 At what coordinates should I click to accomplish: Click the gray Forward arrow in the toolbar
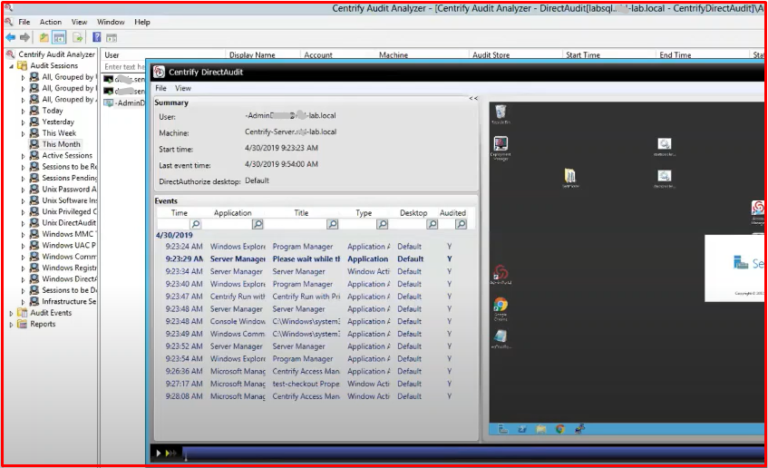point(25,37)
